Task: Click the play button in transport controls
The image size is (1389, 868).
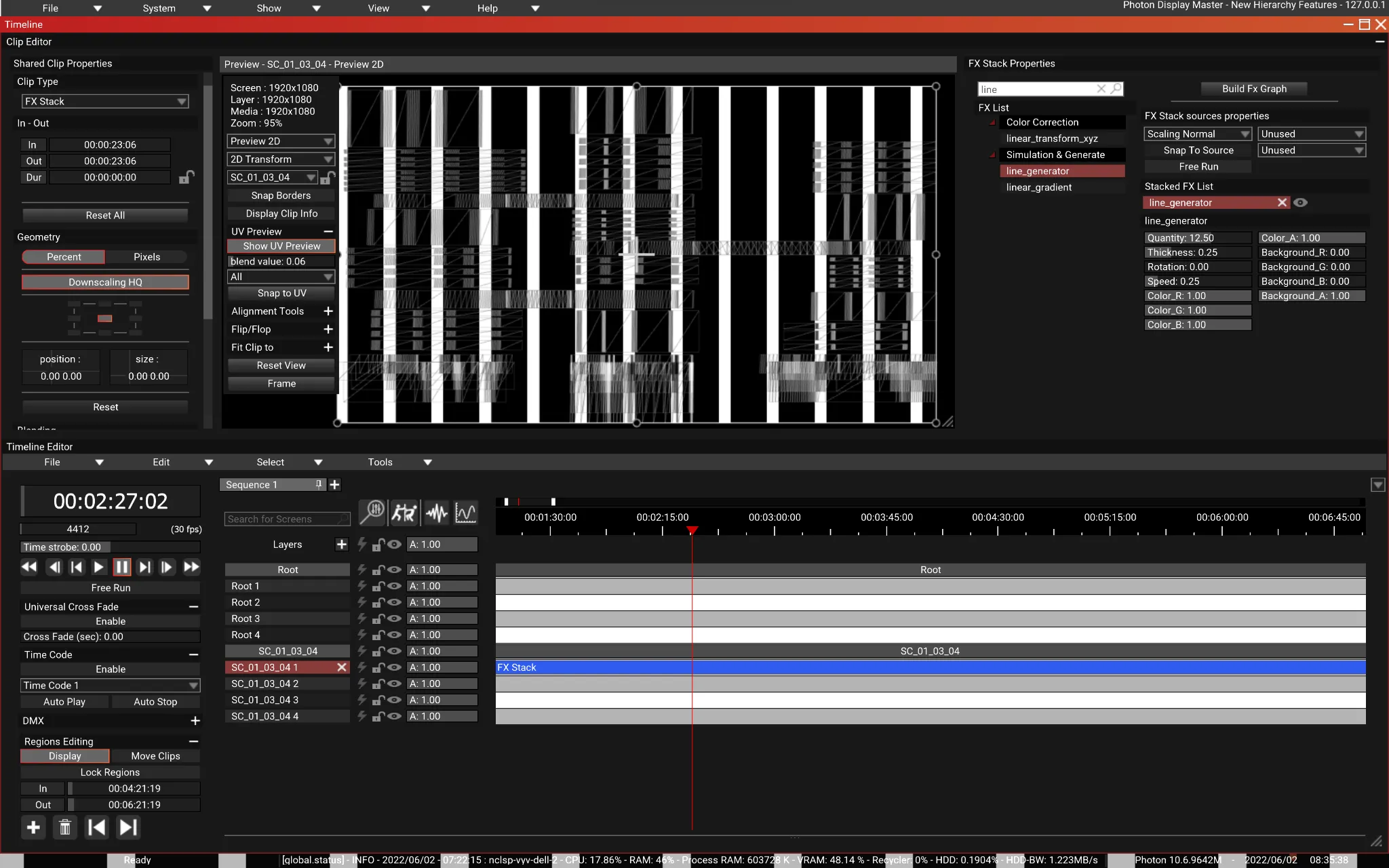Action: click(x=99, y=567)
